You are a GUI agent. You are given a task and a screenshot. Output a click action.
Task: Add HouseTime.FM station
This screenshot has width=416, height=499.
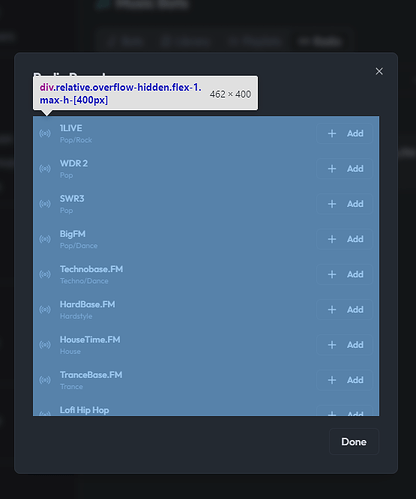pyautogui.click(x=345, y=345)
